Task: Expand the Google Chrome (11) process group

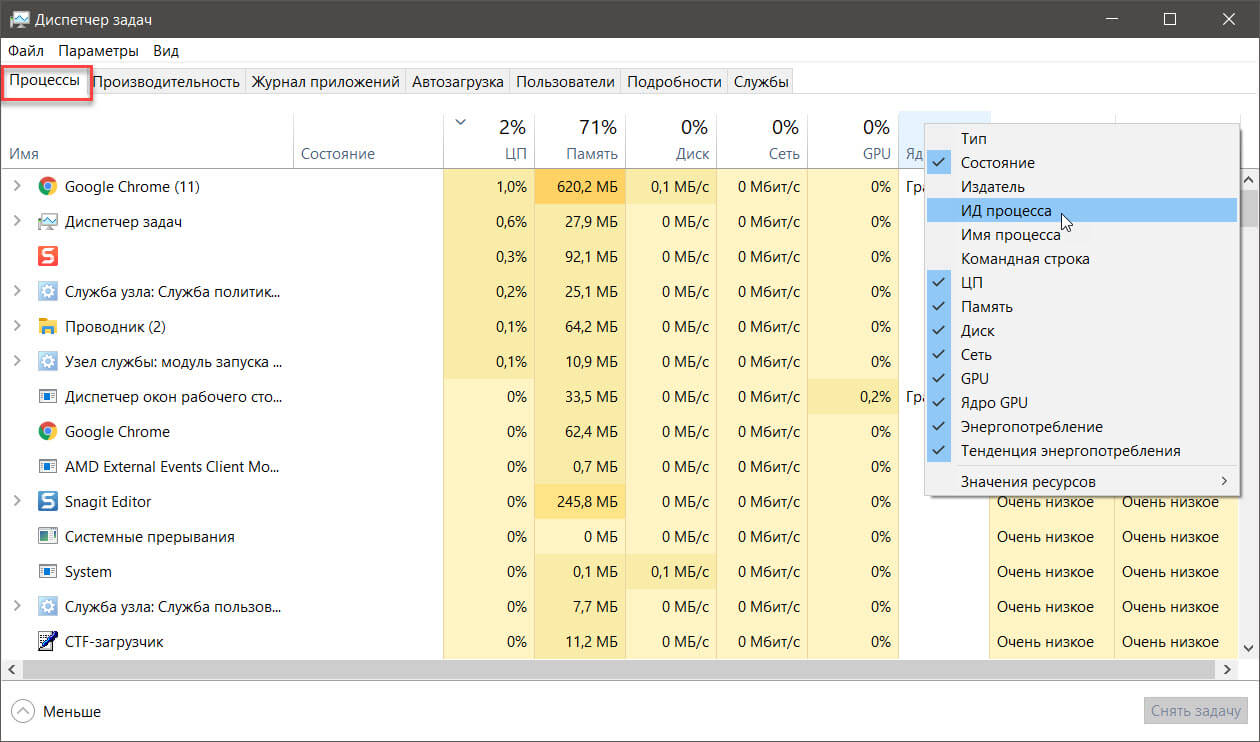Action: [16, 186]
